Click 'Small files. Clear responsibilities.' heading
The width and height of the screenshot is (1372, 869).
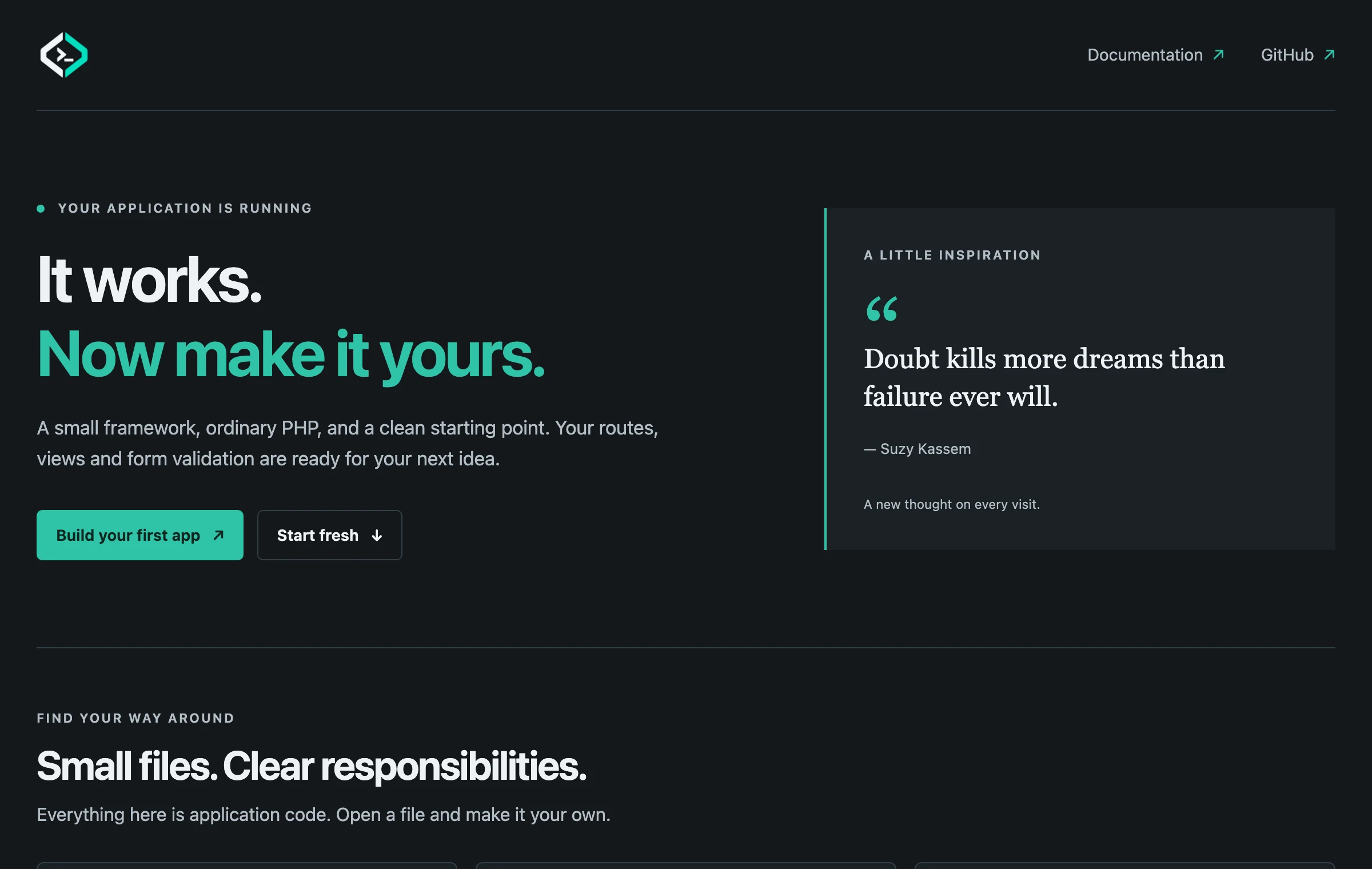pos(312,766)
